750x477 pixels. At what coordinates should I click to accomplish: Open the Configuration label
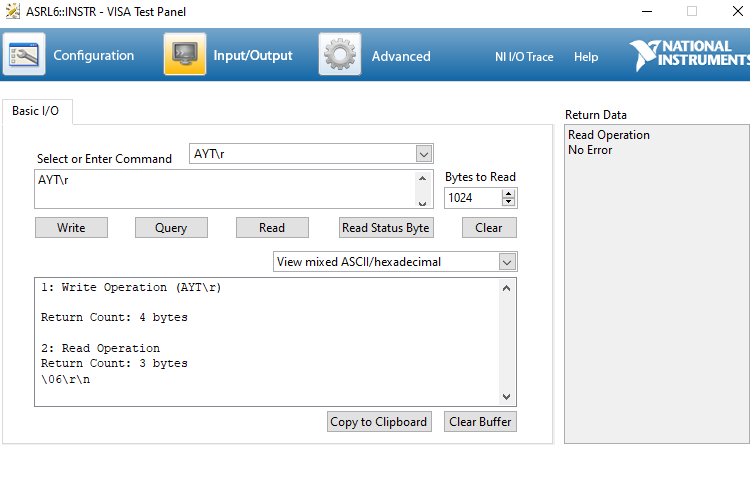coord(94,55)
